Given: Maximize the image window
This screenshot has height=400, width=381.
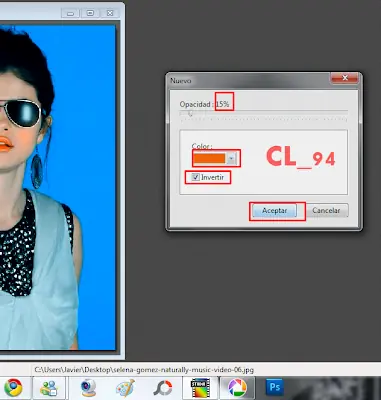Looking at the screenshot, I should click(x=90, y=13).
